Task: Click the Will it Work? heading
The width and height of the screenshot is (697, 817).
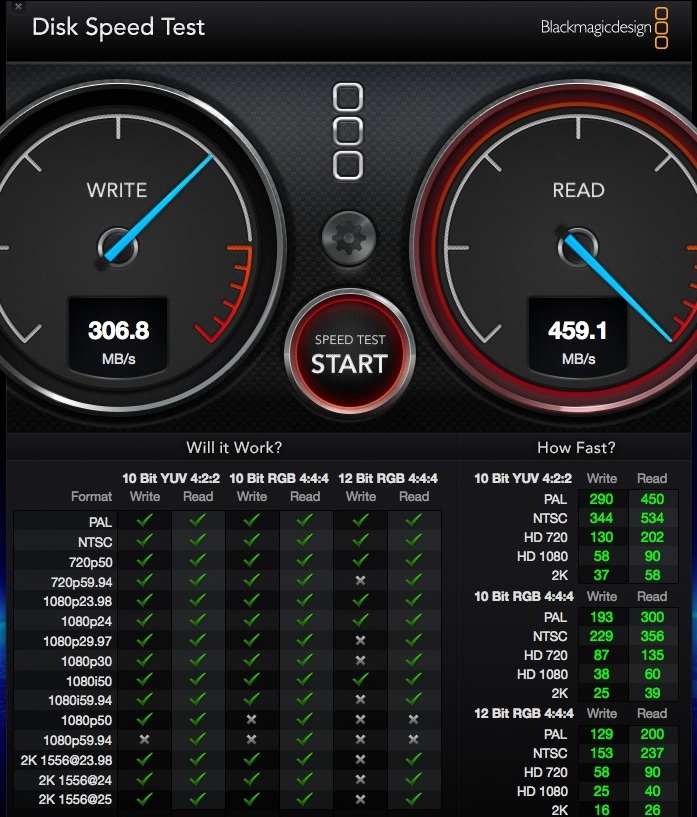Action: (234, 447)
